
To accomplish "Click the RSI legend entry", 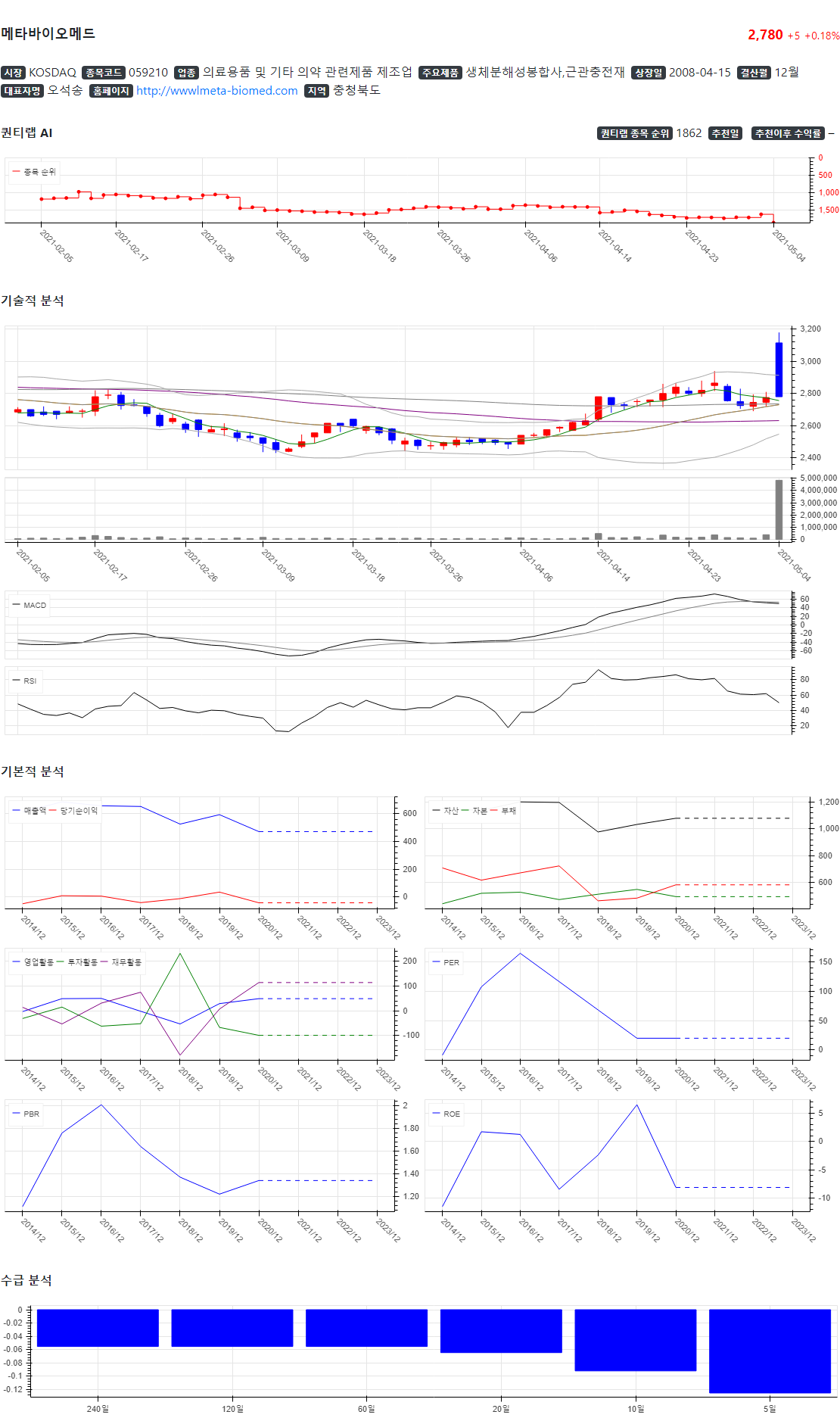I will (24, 681).
